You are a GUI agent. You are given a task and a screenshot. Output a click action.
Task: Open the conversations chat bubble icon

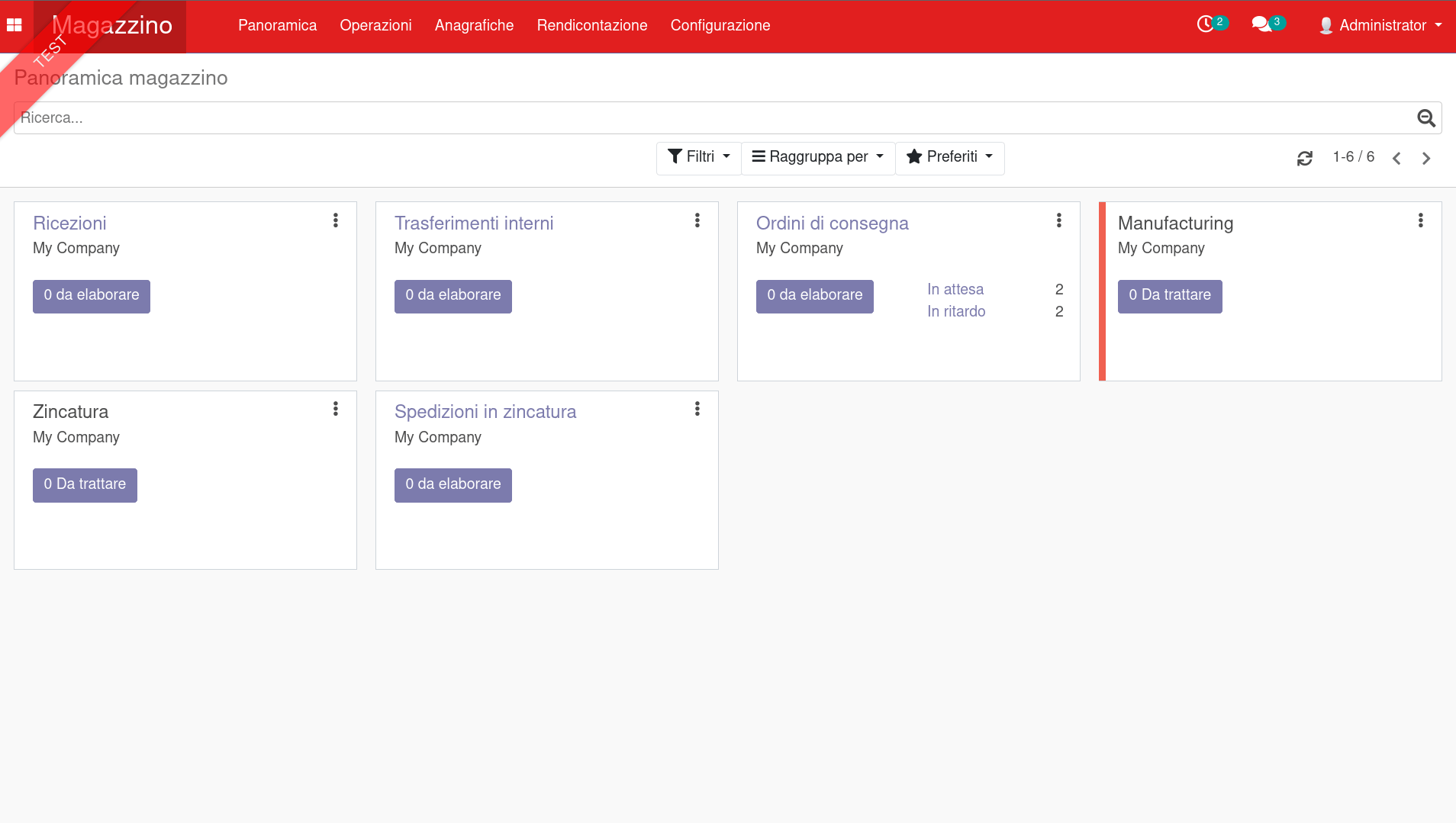pyautogui.click(x=1261, y=24)
